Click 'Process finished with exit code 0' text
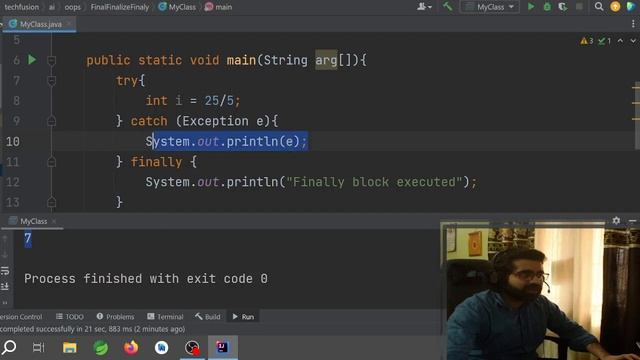 (x=146, y=279)
